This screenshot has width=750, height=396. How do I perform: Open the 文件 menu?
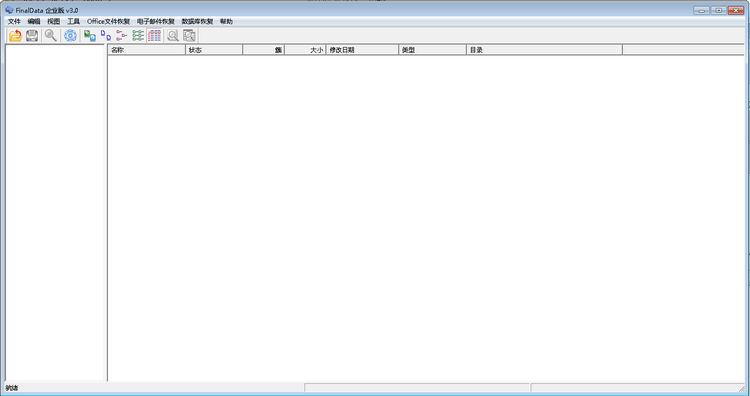pos(14,22)
